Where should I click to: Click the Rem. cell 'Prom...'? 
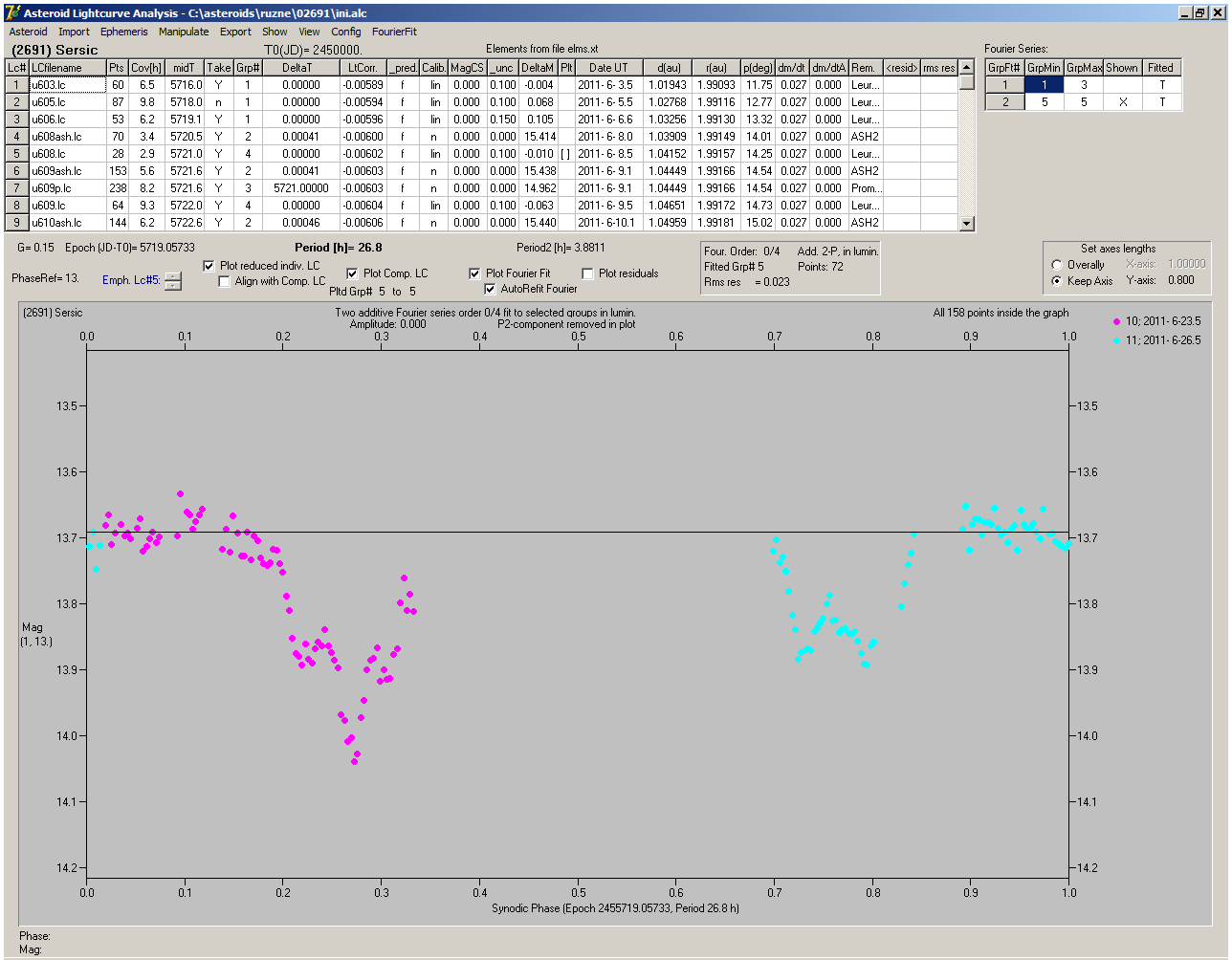point(865,188)
